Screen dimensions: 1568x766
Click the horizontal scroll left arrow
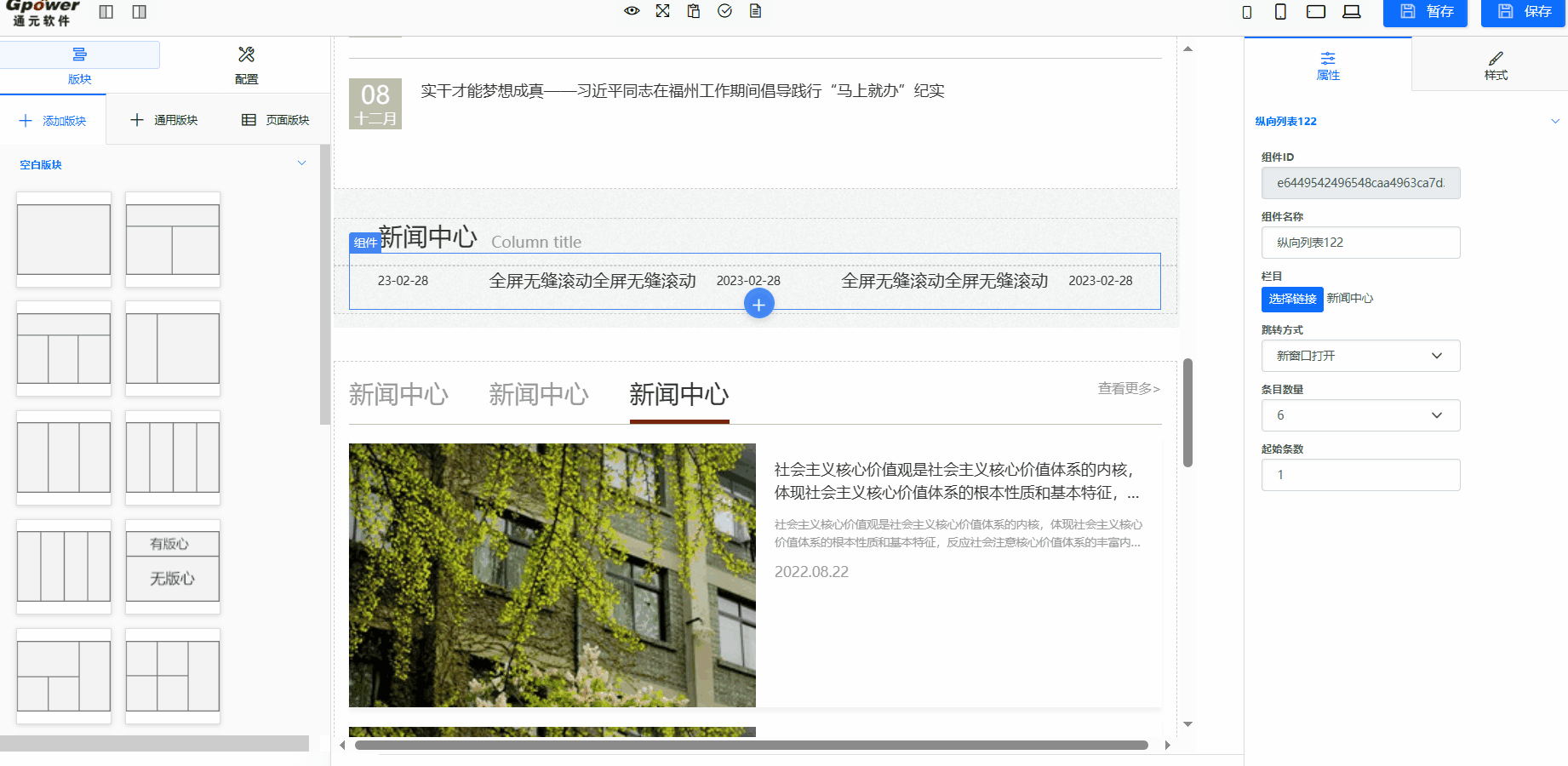click(x=342, y=745)
